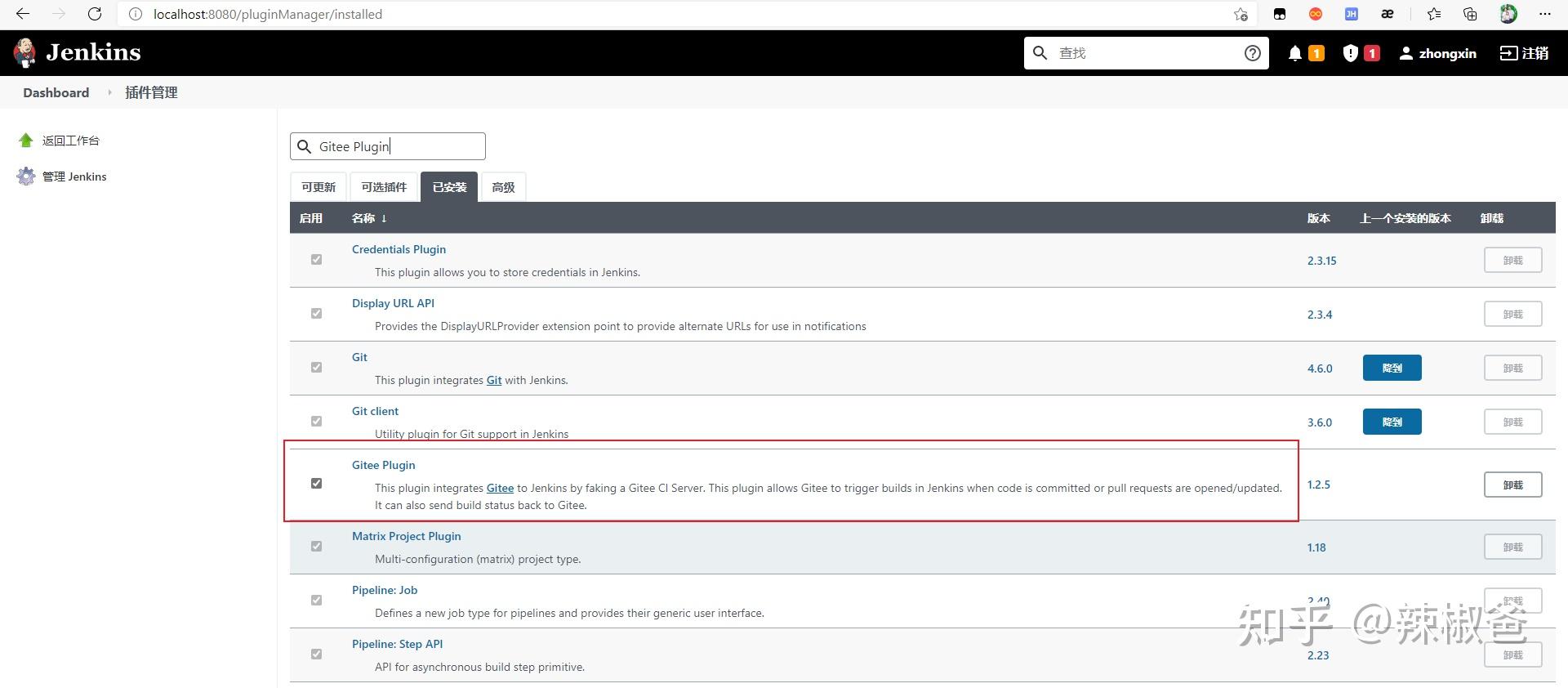The width and height of the screenshot is (1568, 688).
Task: Click 卸载 button for Credentials Plugin
Action: click(1512, 260)
